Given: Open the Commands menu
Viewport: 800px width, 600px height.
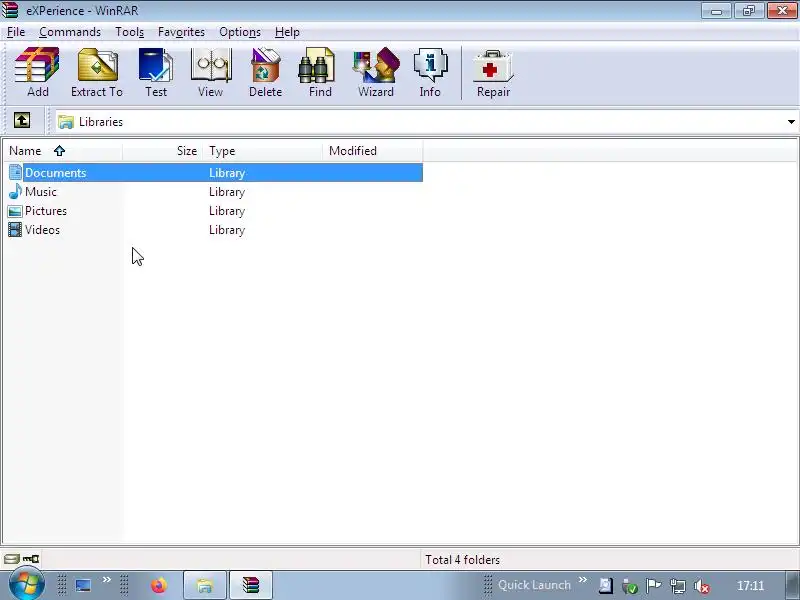Looking at the screenshot, I should coord(70,32).
